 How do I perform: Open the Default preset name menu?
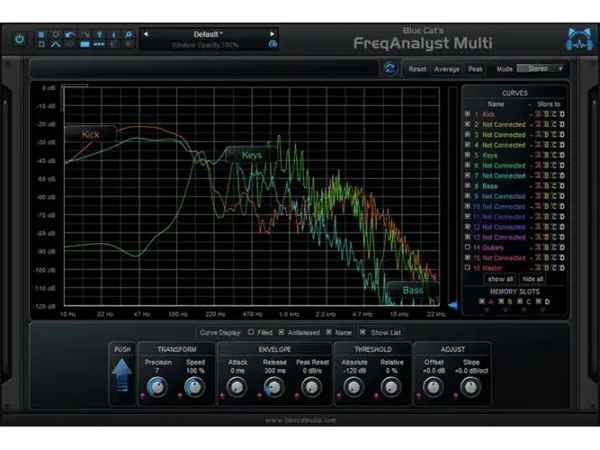pos(208,34)
